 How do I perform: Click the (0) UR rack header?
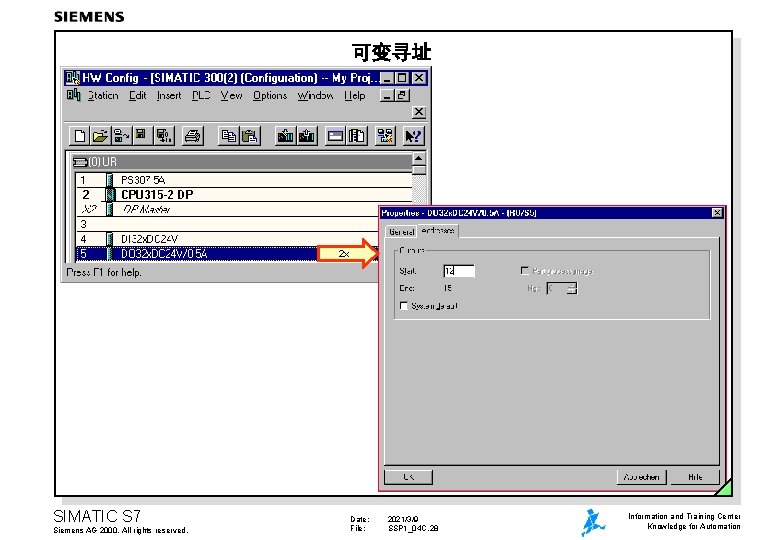(242, 162)
